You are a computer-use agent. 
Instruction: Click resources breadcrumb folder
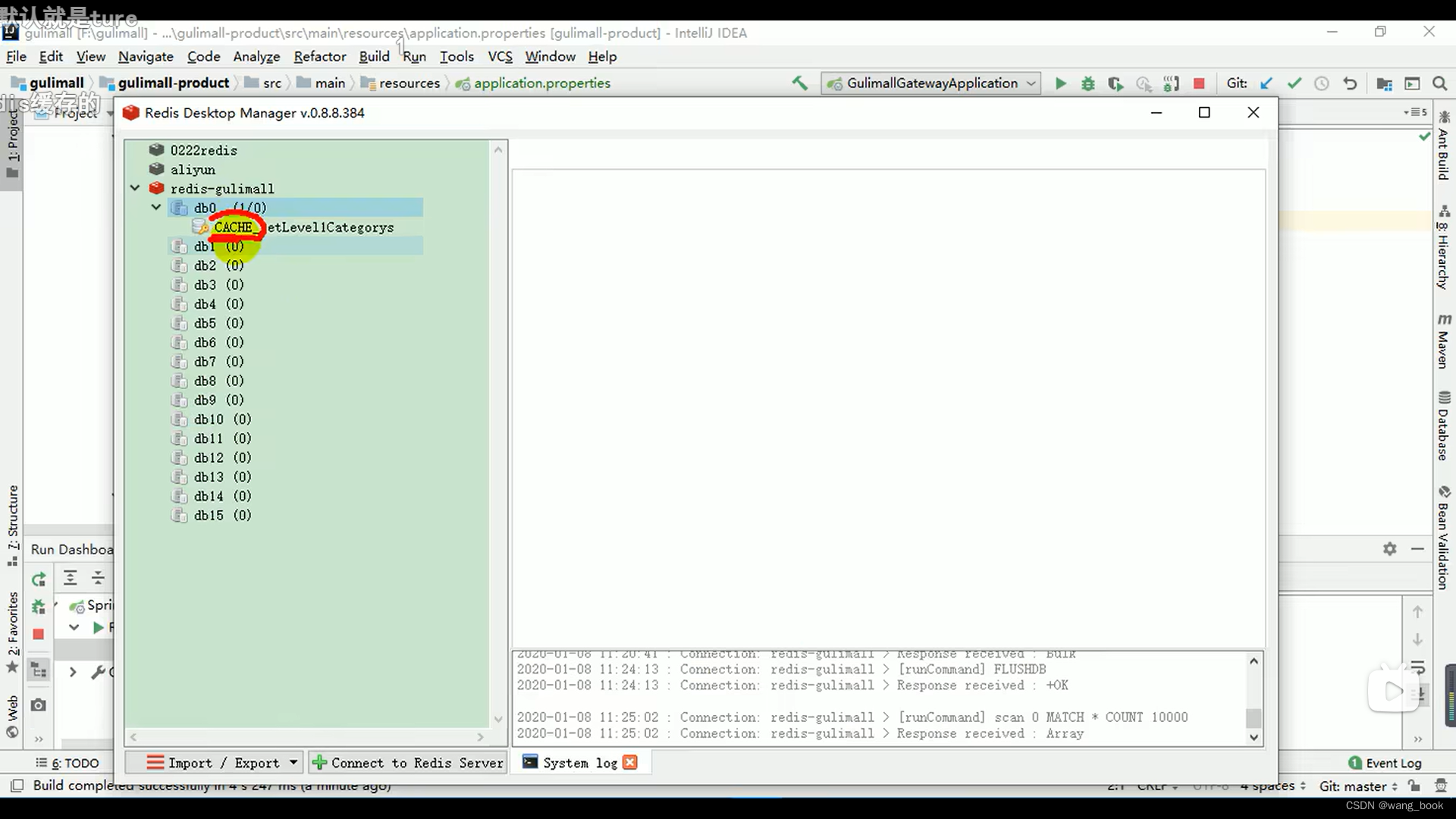[x=400, y=83]
